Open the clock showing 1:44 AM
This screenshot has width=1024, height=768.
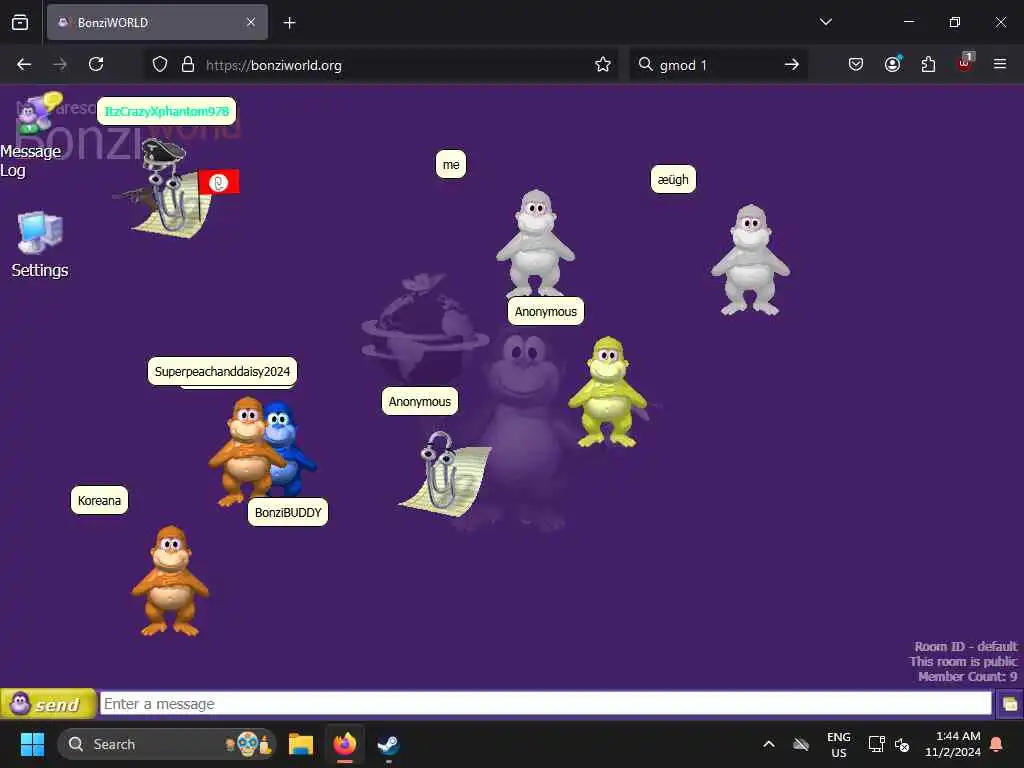coord(953,744)
